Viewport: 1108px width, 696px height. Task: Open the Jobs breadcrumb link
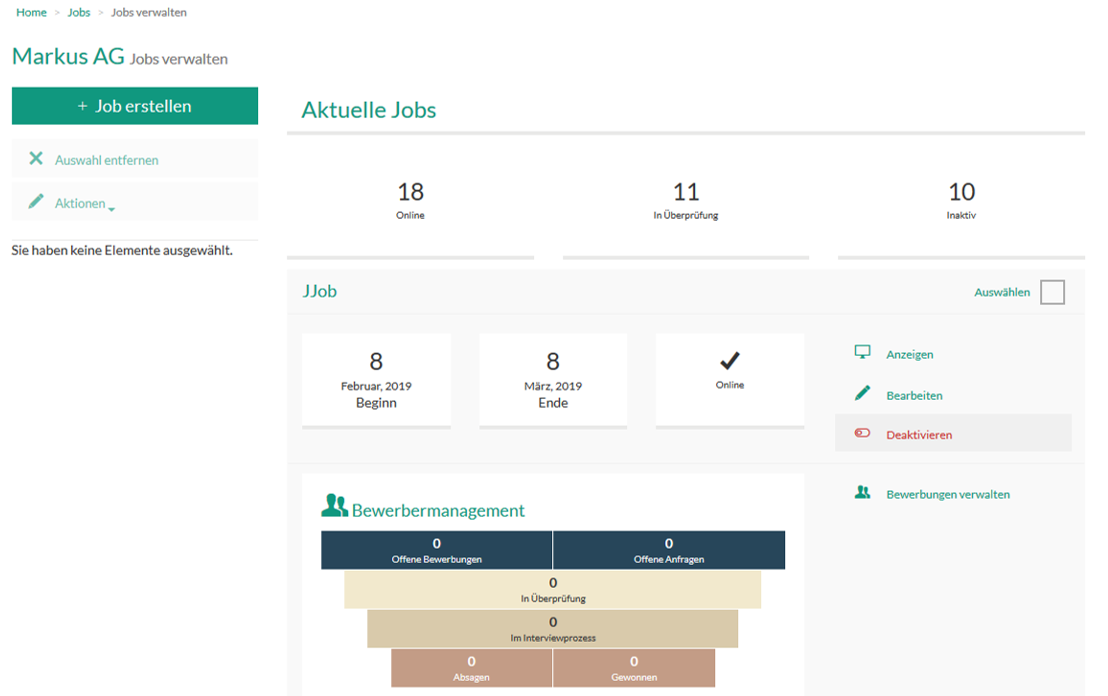click(x=78, y=12)
